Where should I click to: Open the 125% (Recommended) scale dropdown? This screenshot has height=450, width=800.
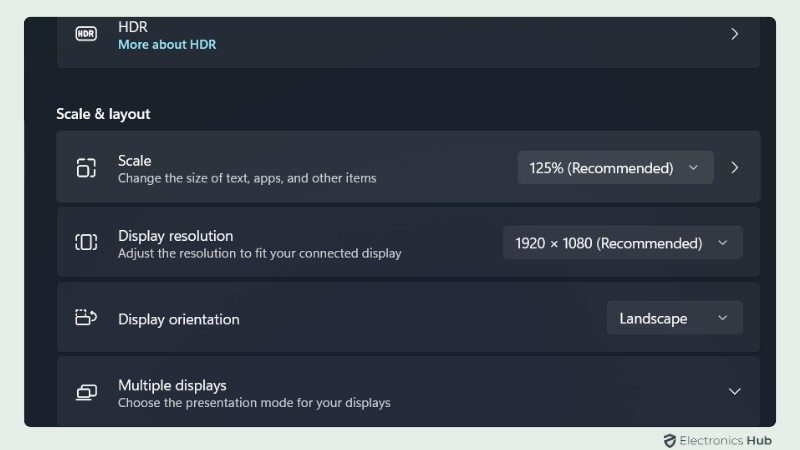[615, 168]
